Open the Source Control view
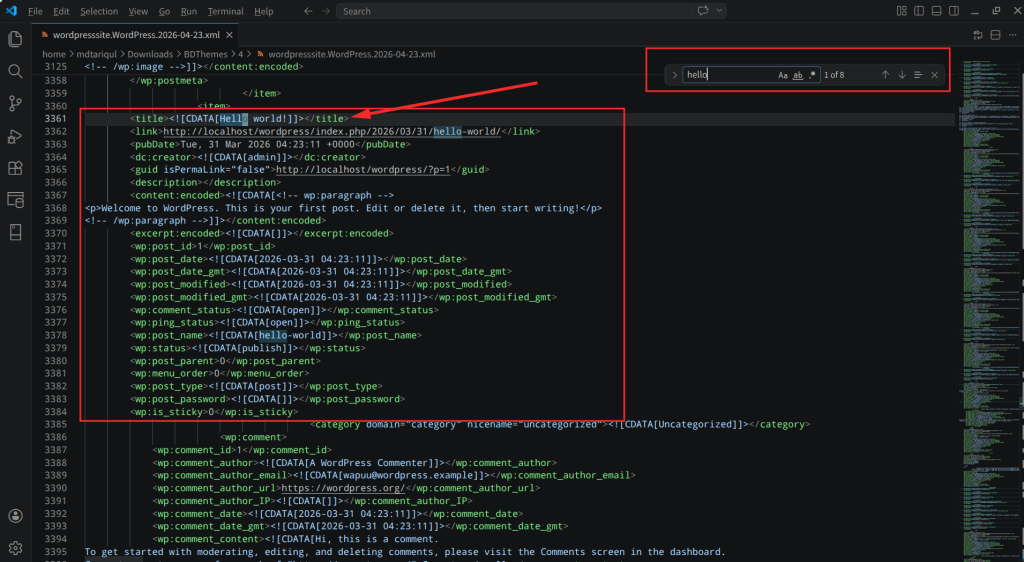Image resolution: width=1024 pixels, height=562 pixels. (15, 103)
